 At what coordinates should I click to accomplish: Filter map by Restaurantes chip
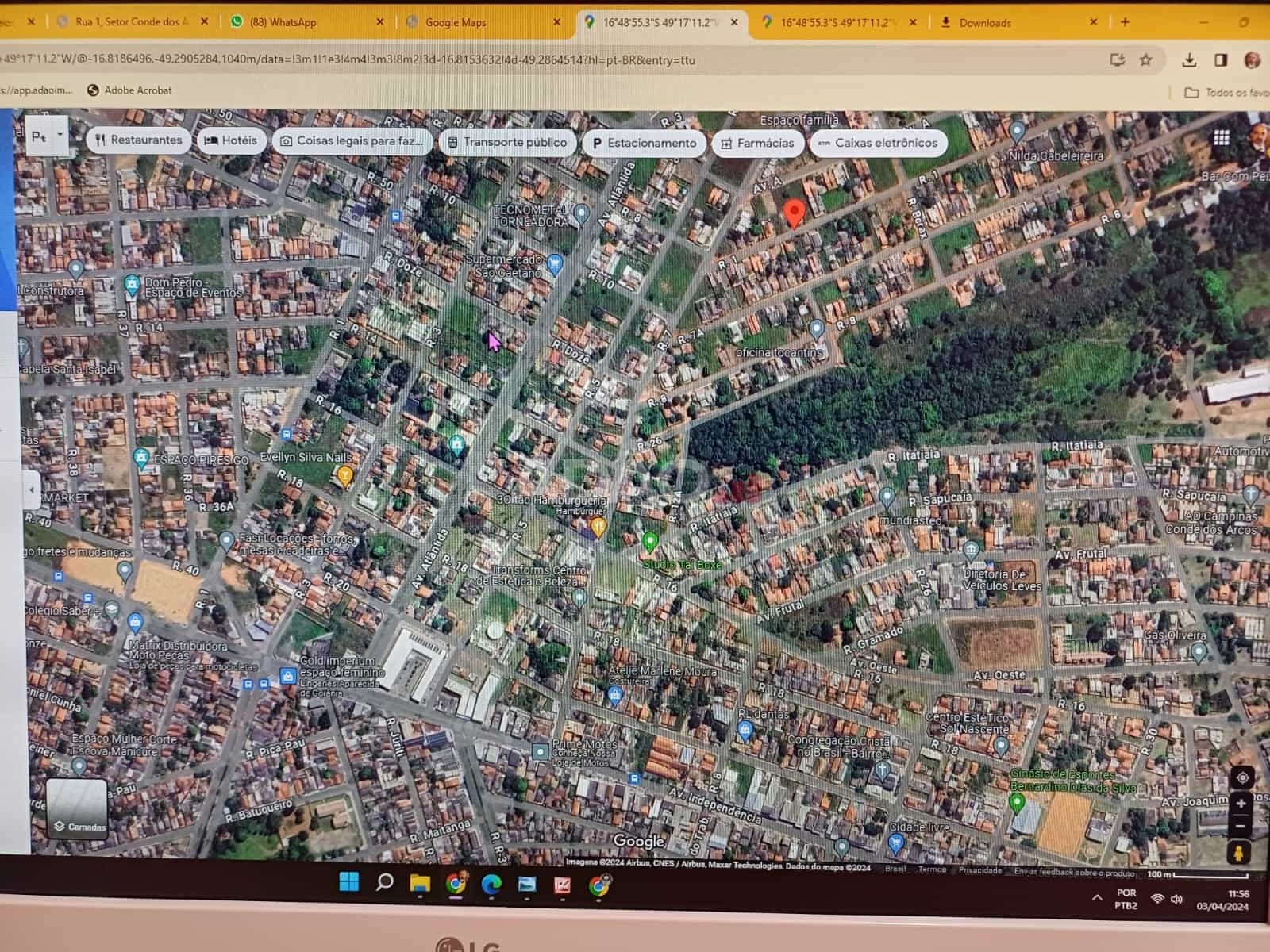click(x=139, y=140)
